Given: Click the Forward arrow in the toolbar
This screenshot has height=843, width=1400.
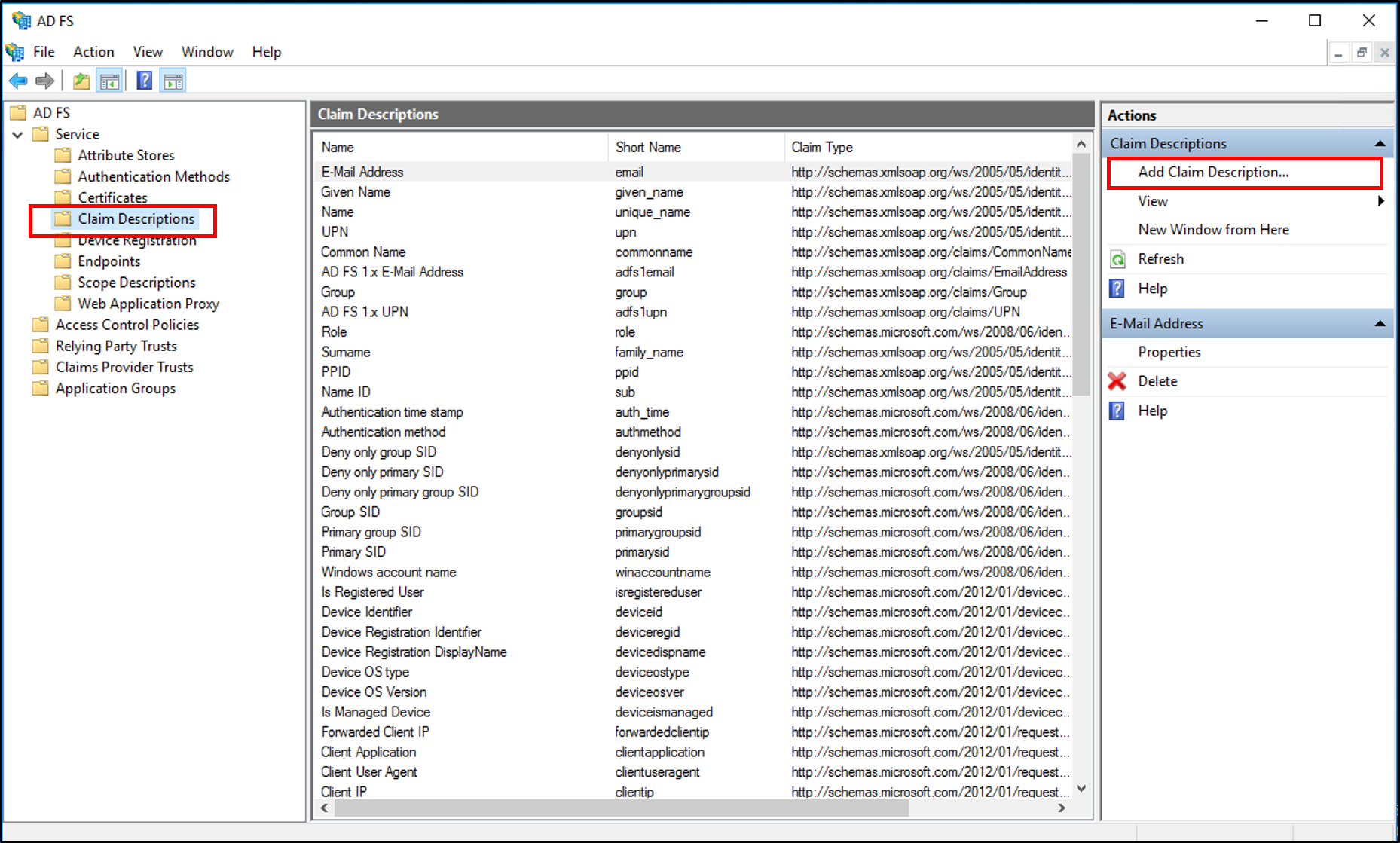Looking at the screenshot, I should pyautogui.click(x=45, y=81).
